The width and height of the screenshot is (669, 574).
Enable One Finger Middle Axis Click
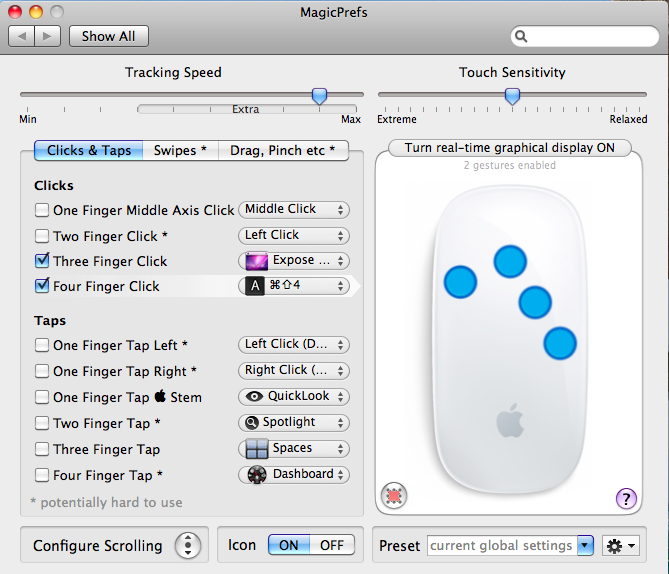(42, 210)
